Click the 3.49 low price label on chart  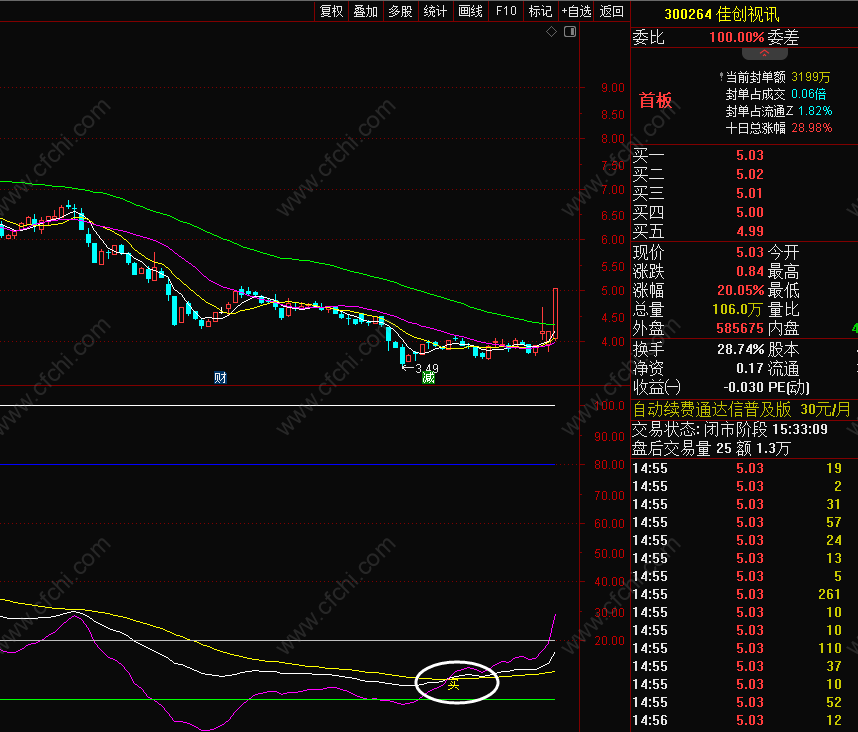(426, 369)
